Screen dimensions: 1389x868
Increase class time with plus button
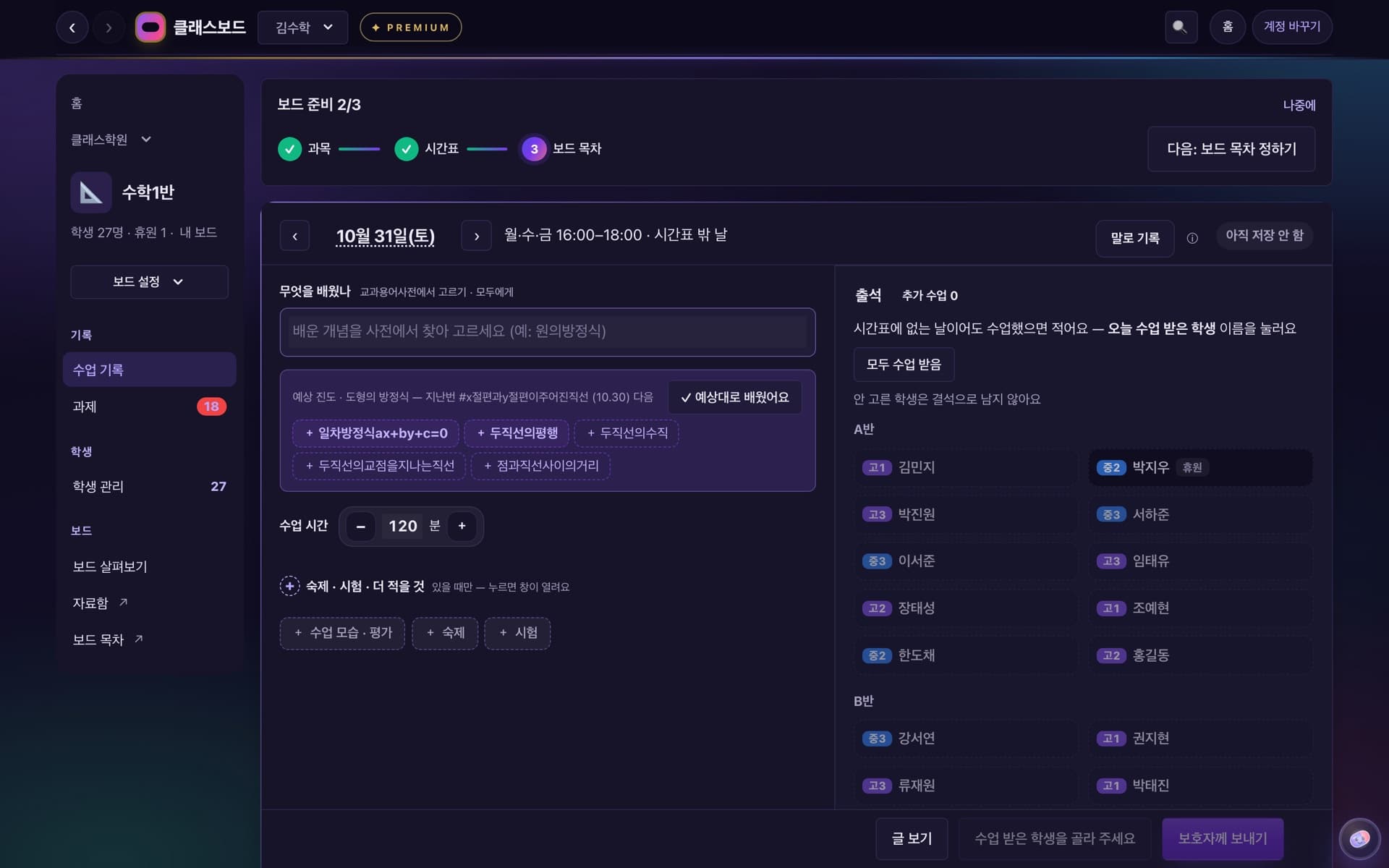[x=462, y=526]
